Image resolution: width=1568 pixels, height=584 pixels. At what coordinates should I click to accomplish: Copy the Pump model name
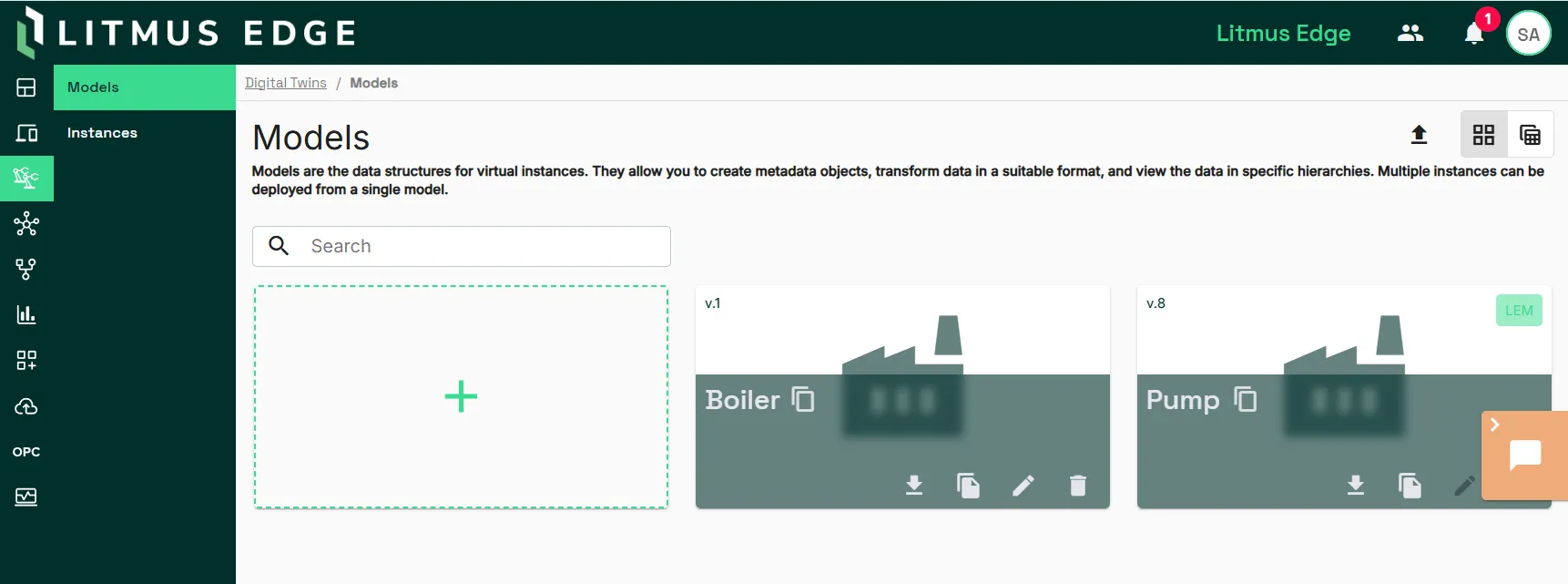coord(1245,399)
